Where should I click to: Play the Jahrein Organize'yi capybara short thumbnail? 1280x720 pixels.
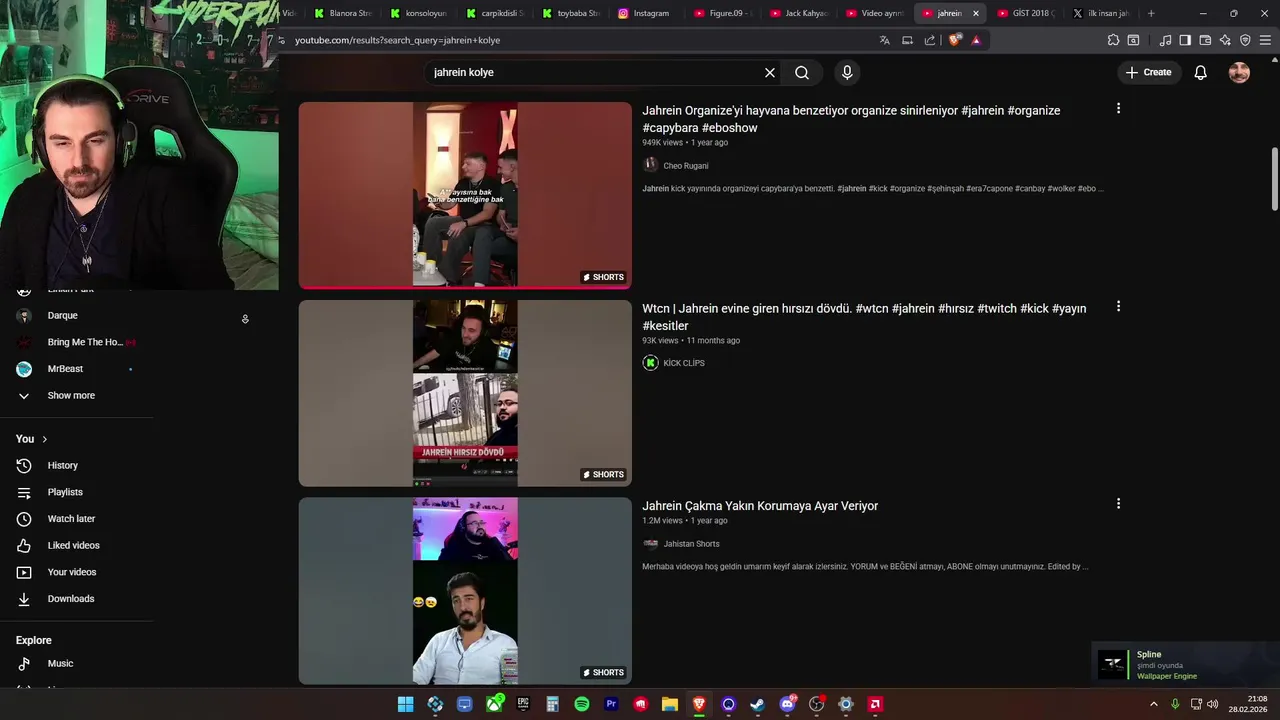coord(465,195)
